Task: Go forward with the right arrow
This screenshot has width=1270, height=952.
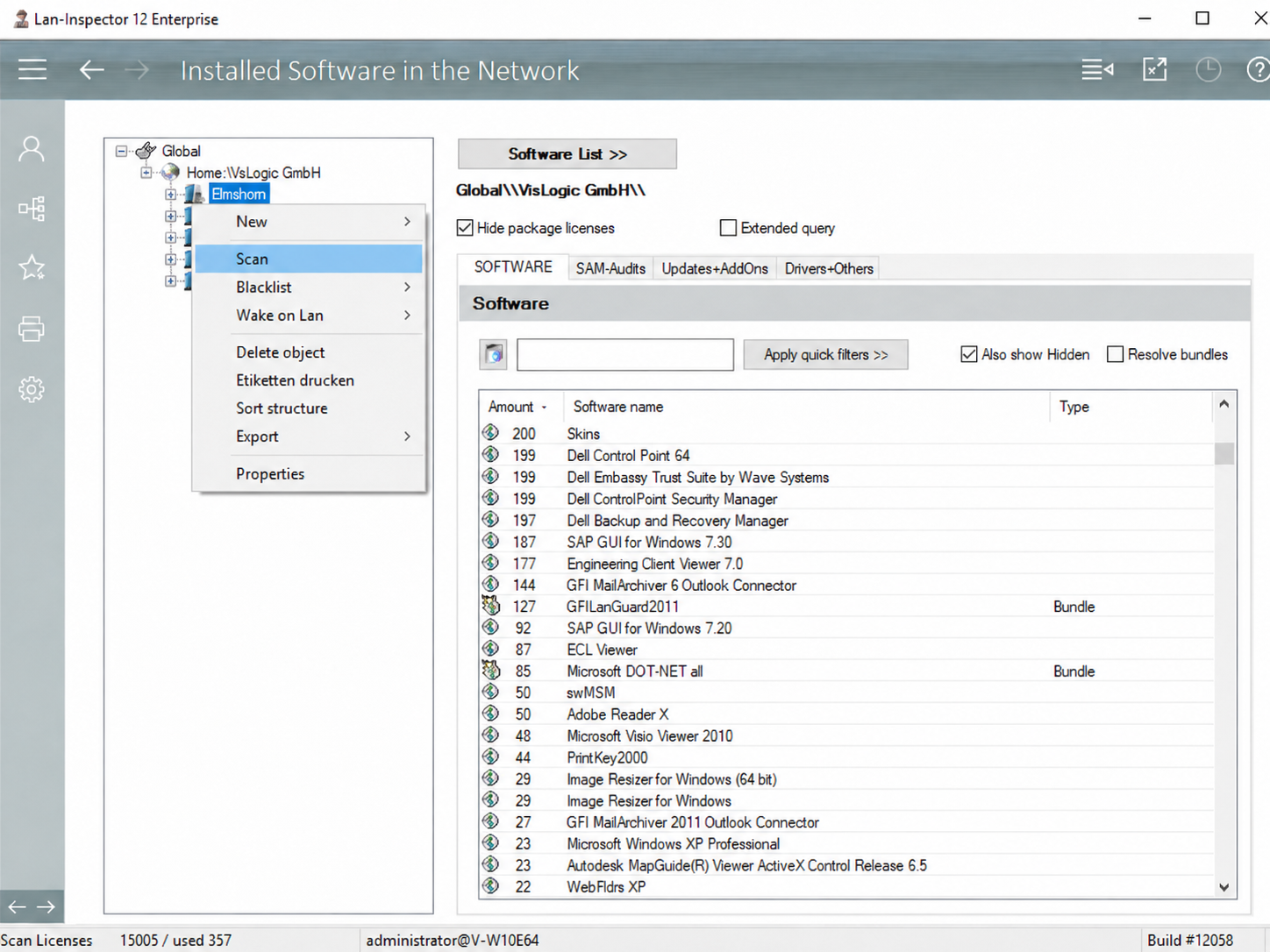Action: 138,69
